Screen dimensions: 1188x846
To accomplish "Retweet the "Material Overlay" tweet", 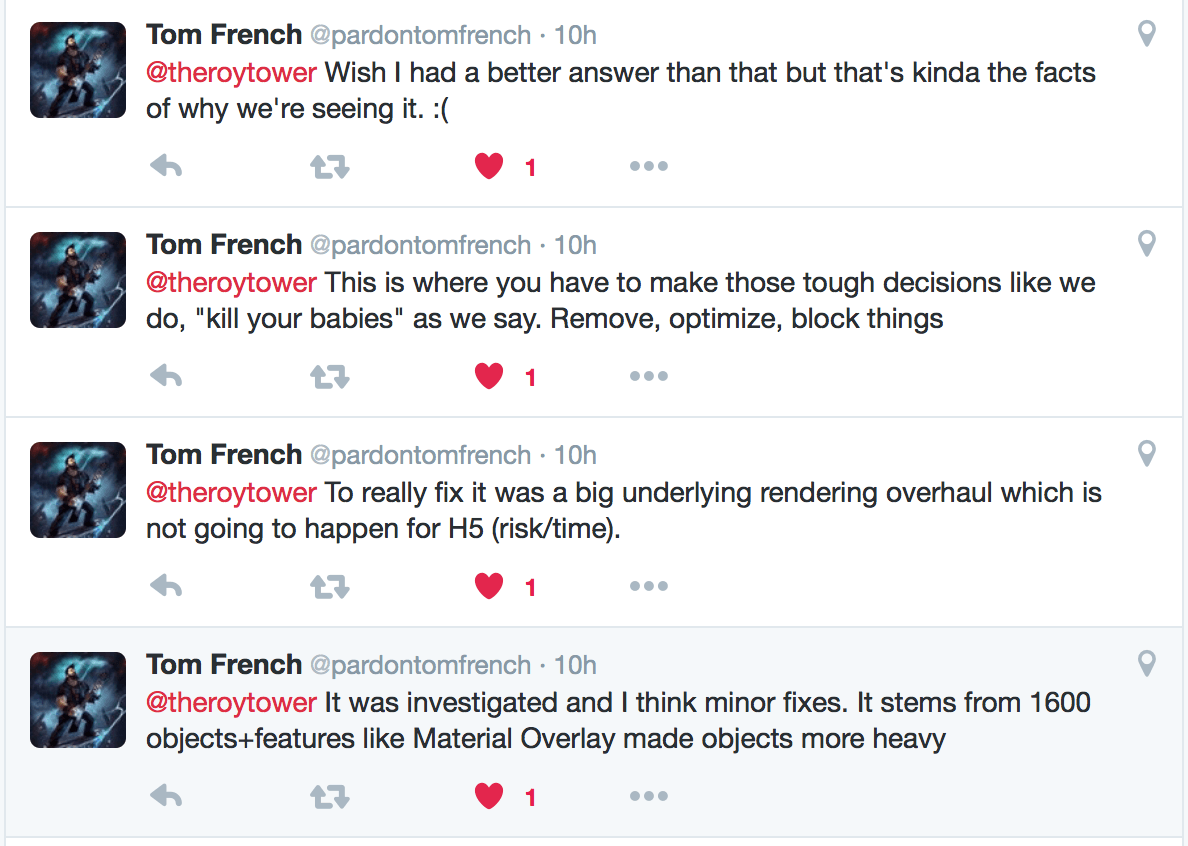I will [329, 797].
